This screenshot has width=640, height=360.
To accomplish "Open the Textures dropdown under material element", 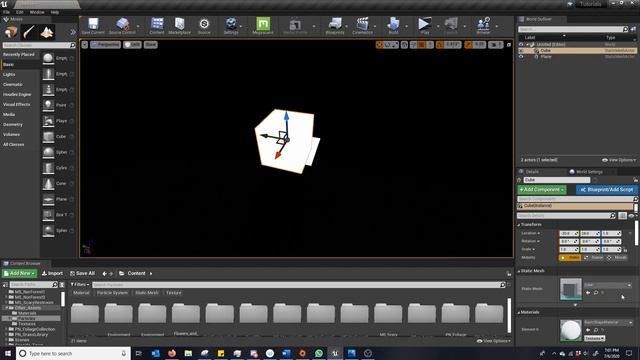I will (594, 338).
